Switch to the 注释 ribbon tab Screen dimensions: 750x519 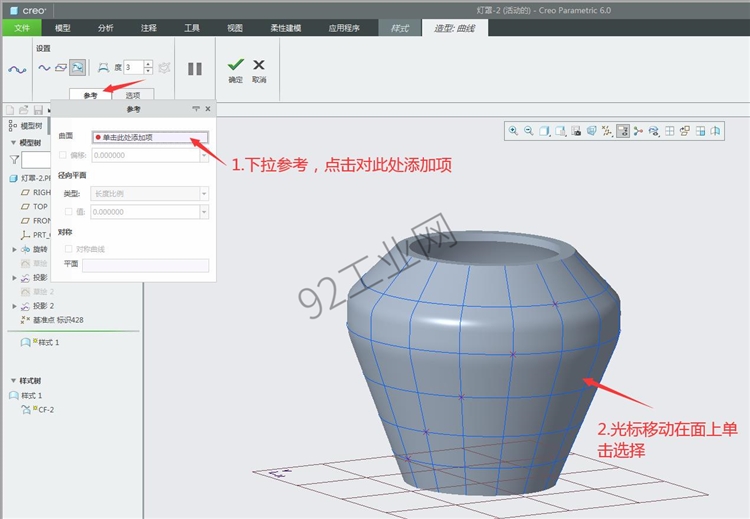pyautogui.click(x=149, y=28)
